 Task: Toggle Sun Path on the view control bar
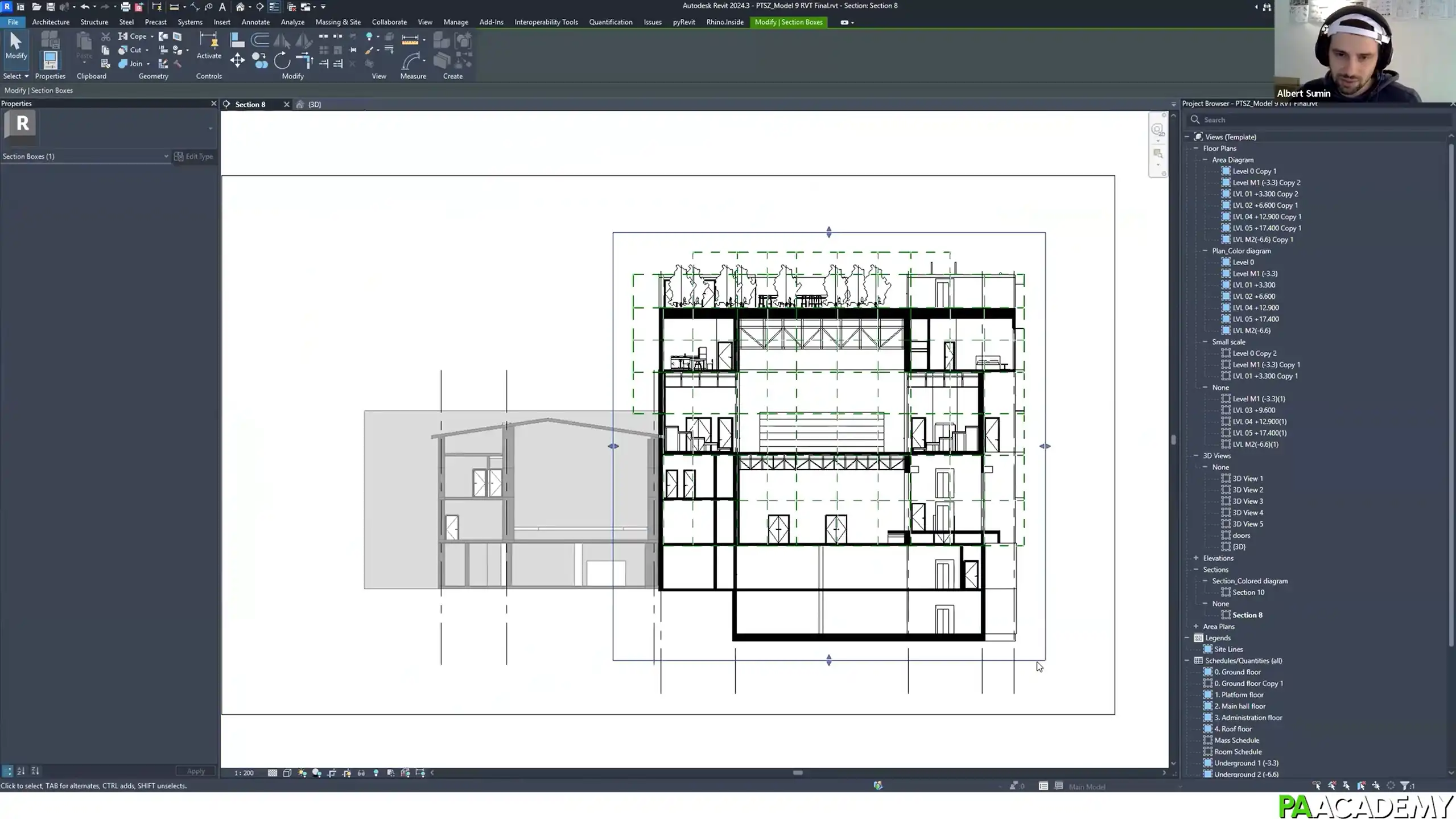(x=301, y=773)
